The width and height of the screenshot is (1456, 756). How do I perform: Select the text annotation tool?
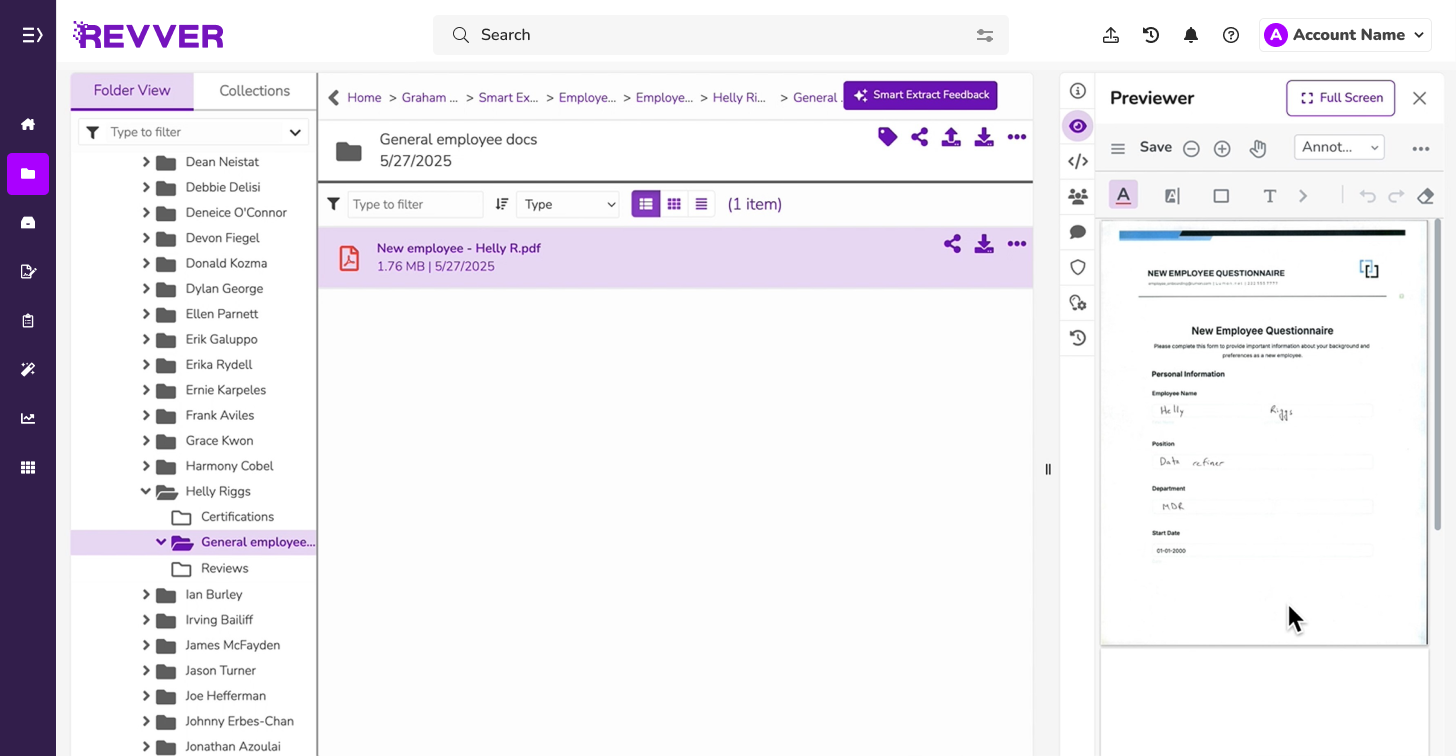1269,195
